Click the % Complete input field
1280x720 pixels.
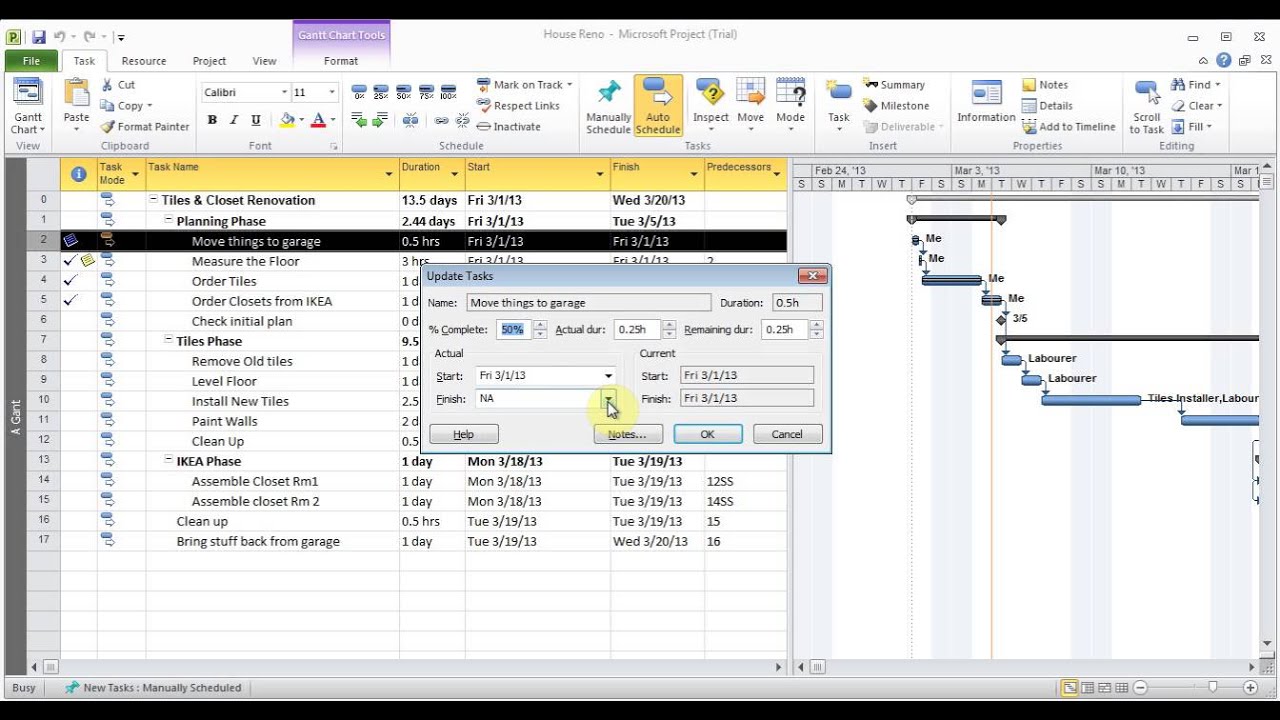[x=514, y=329]
